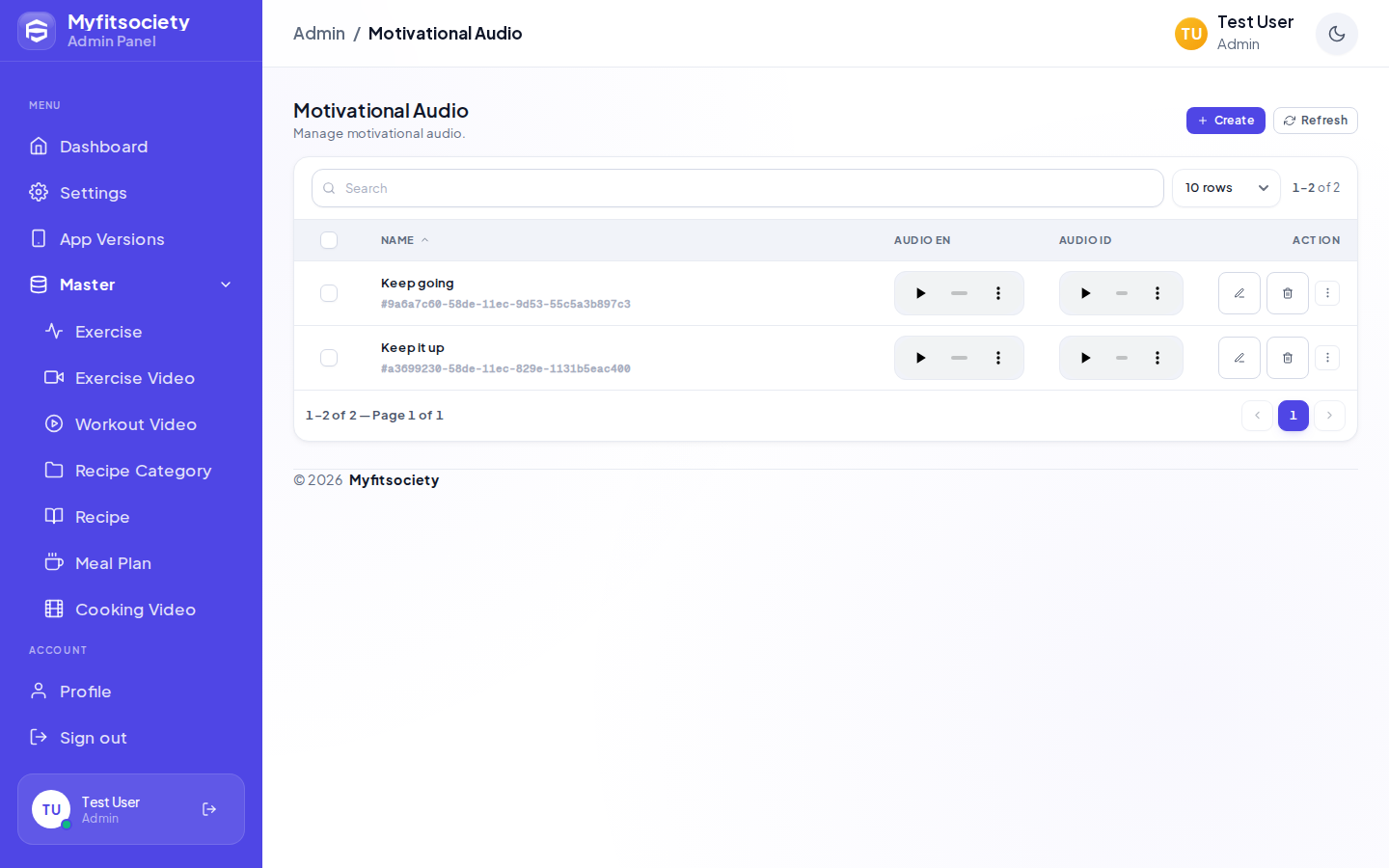Play the Audio EN for Keep going
1389x868 pixels.
(920, 293)
